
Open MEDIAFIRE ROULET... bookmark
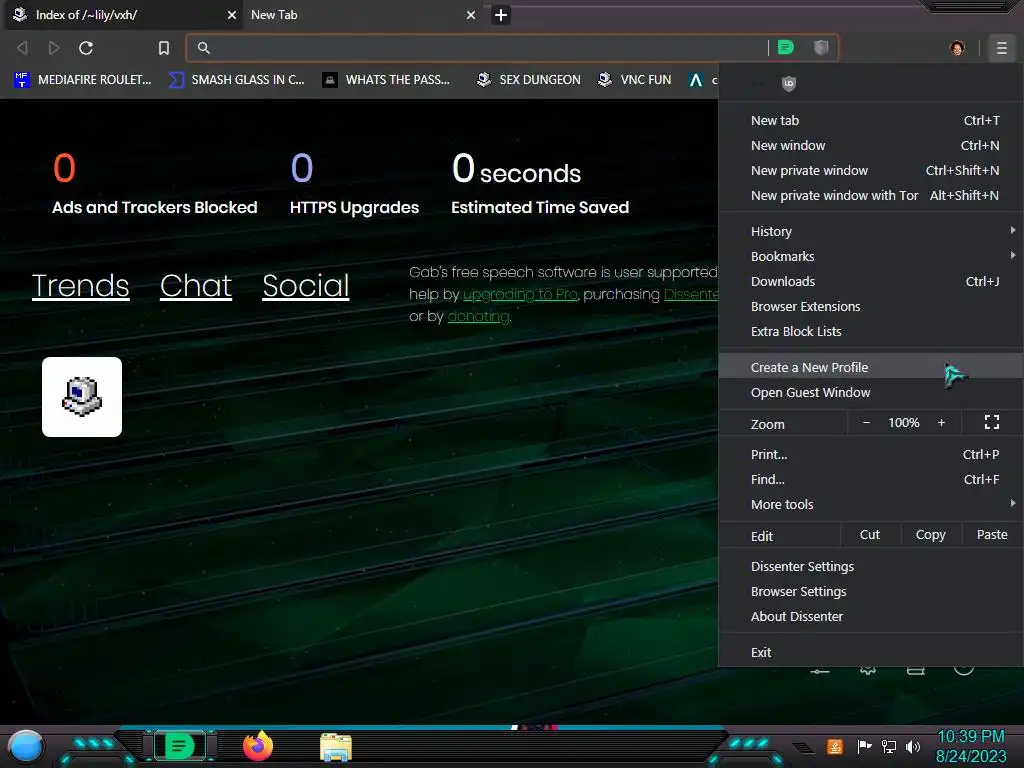[82, 80]
